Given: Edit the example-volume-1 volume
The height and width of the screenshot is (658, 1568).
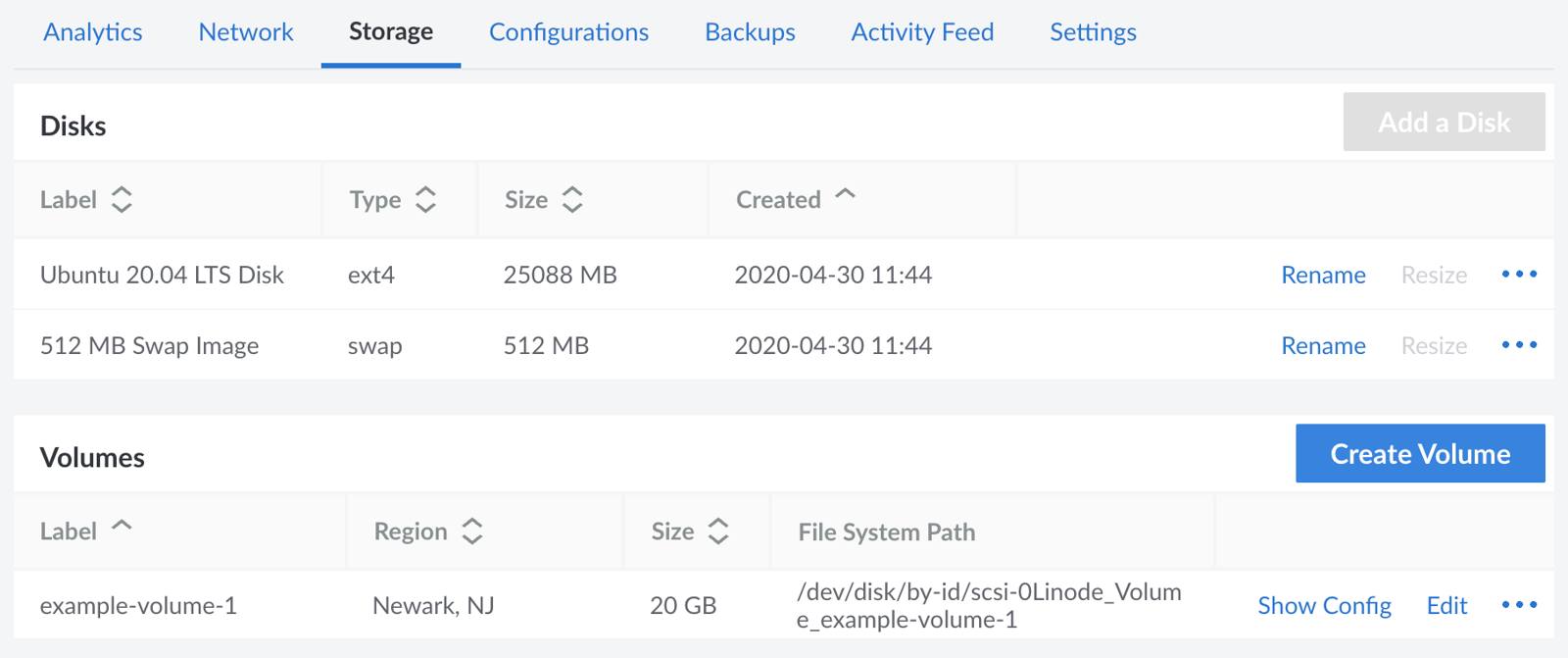Looking at the screenshot, I should click(x=1446, y=606).
